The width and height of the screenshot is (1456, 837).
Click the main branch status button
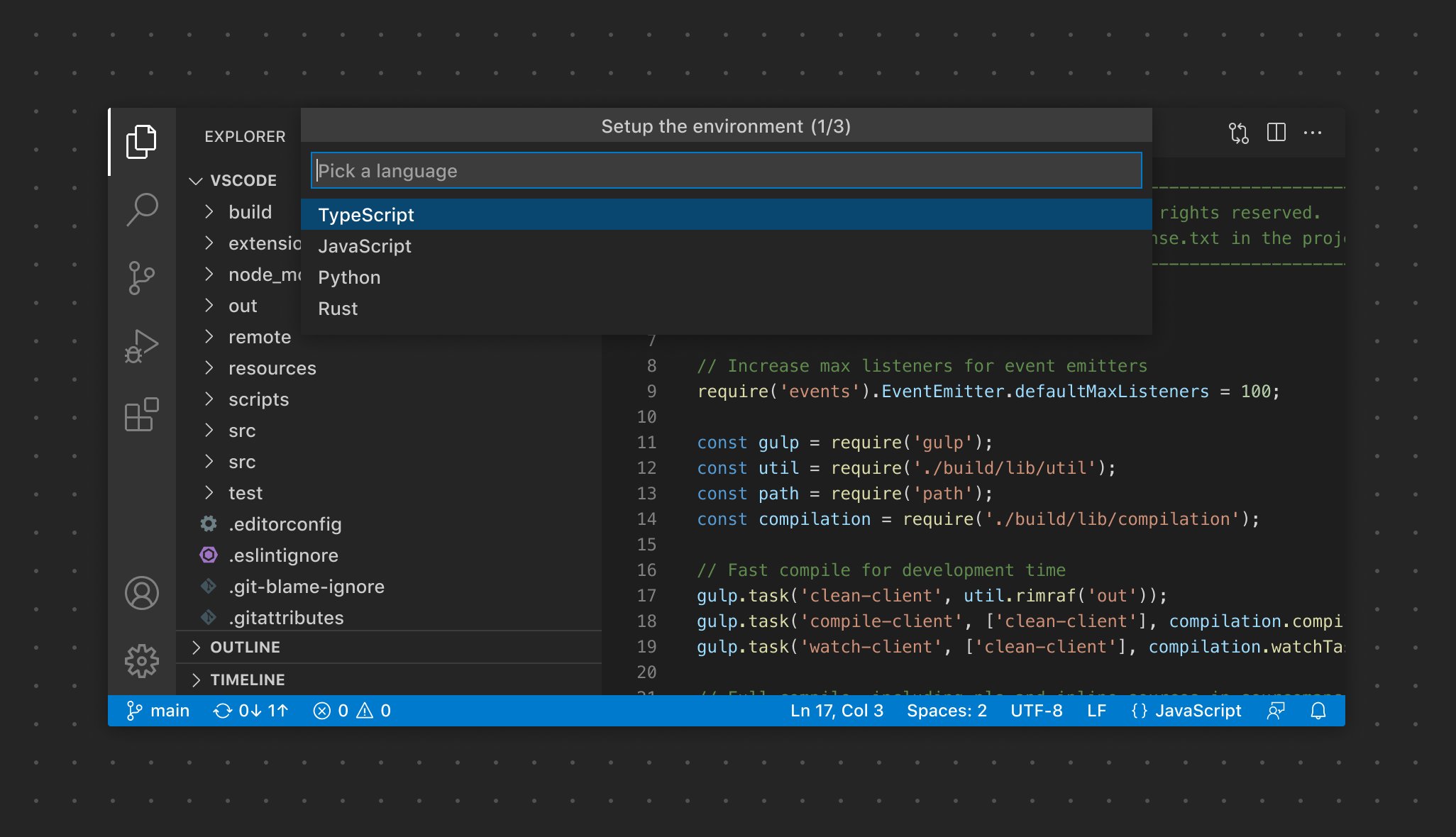pos(158,711)
